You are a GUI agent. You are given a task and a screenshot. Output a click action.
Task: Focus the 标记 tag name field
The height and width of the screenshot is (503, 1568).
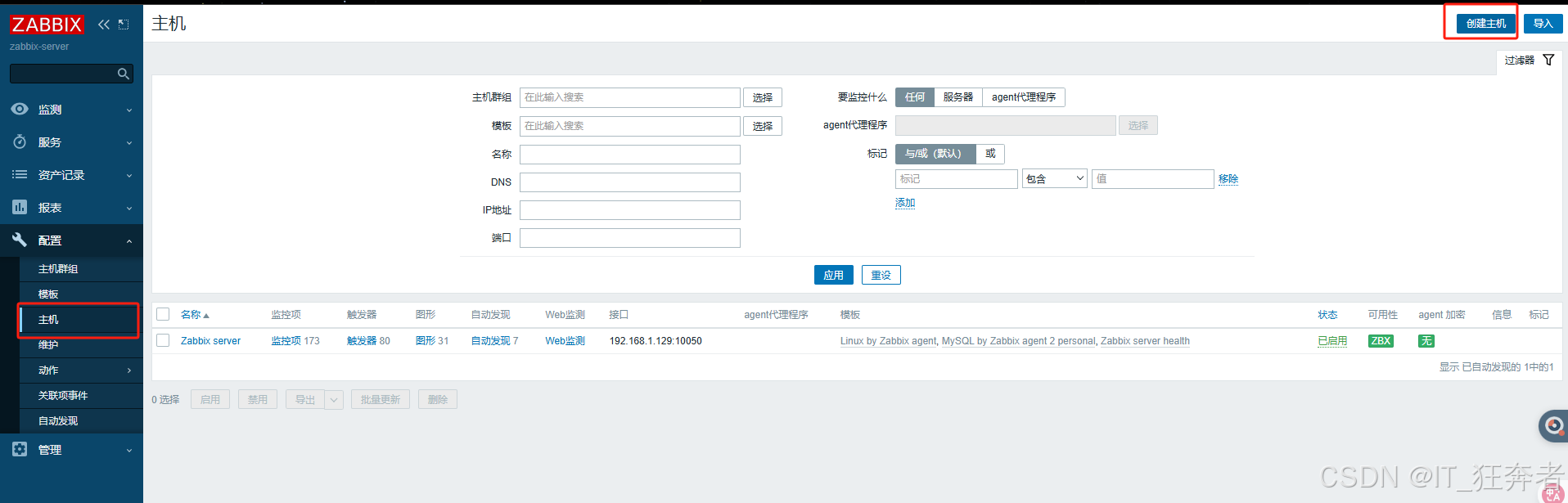[x=957, y=179]
